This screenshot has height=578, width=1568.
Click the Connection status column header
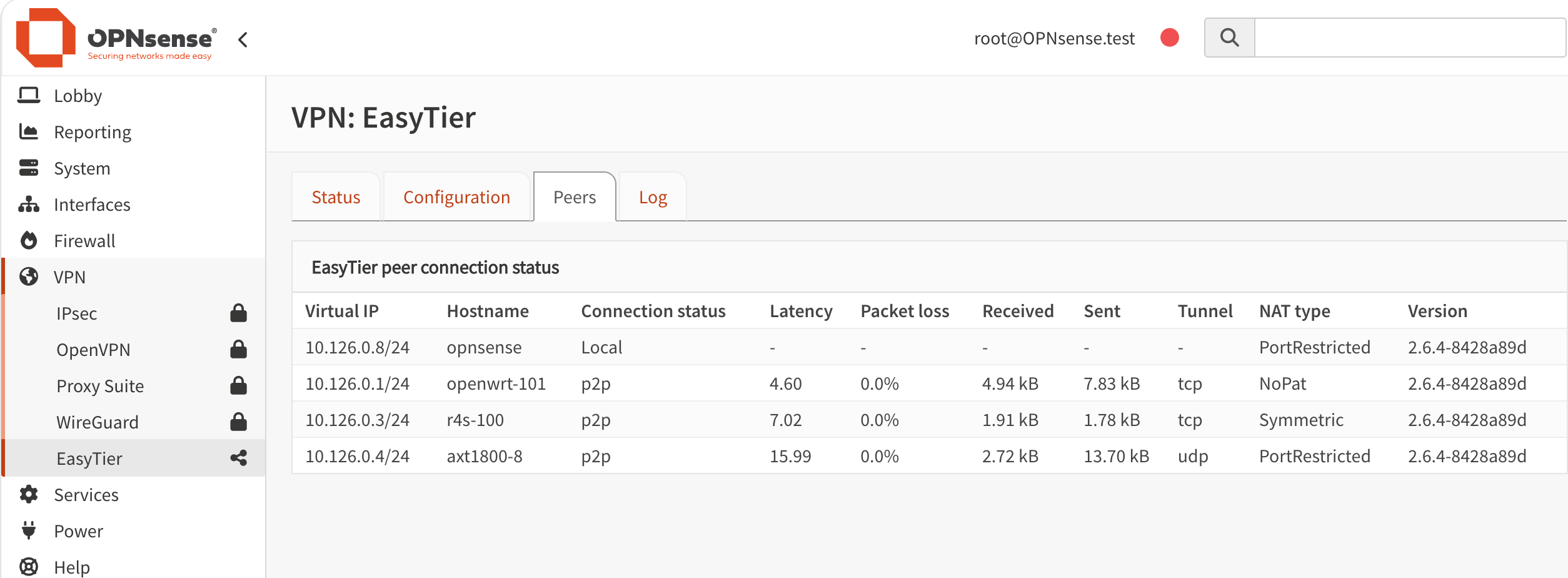coord(653,311)
